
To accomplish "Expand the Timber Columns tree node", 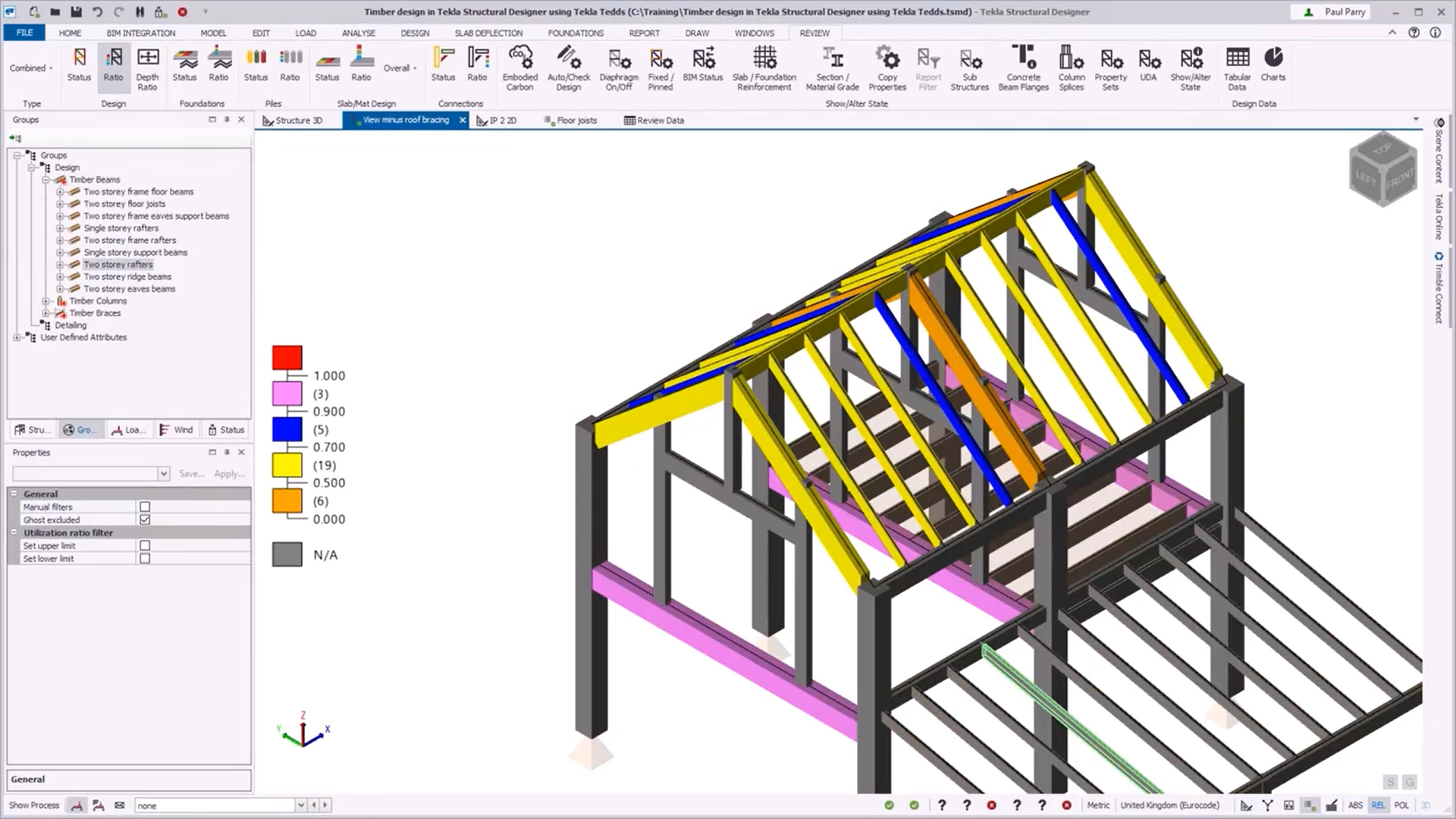I will (45, 301).
